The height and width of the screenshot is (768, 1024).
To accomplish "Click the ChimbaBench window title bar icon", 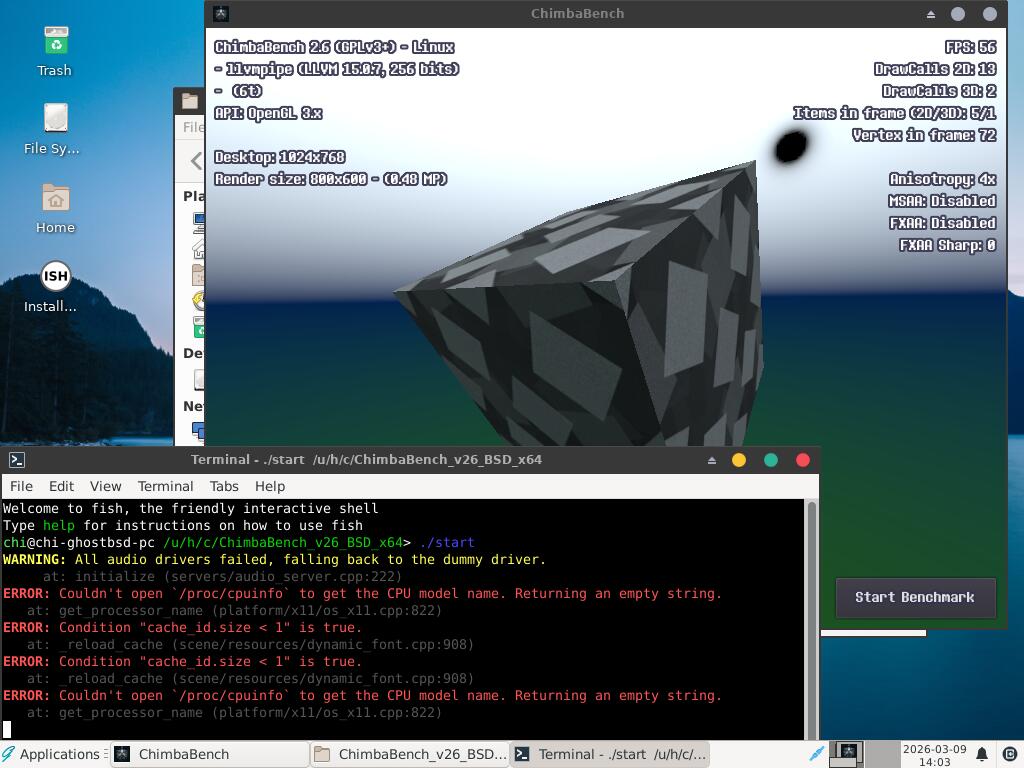I will [x=221, y=14].
